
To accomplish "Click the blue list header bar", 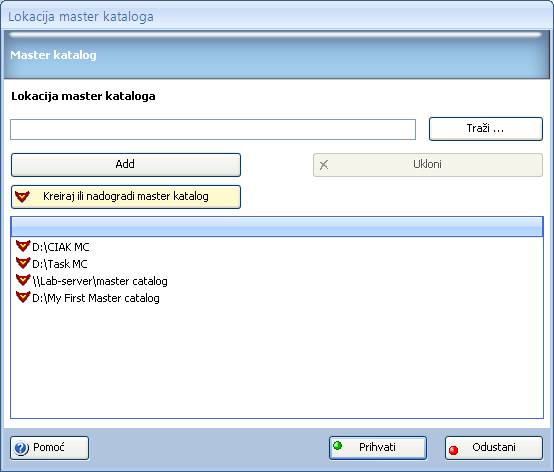I will 277,227.
